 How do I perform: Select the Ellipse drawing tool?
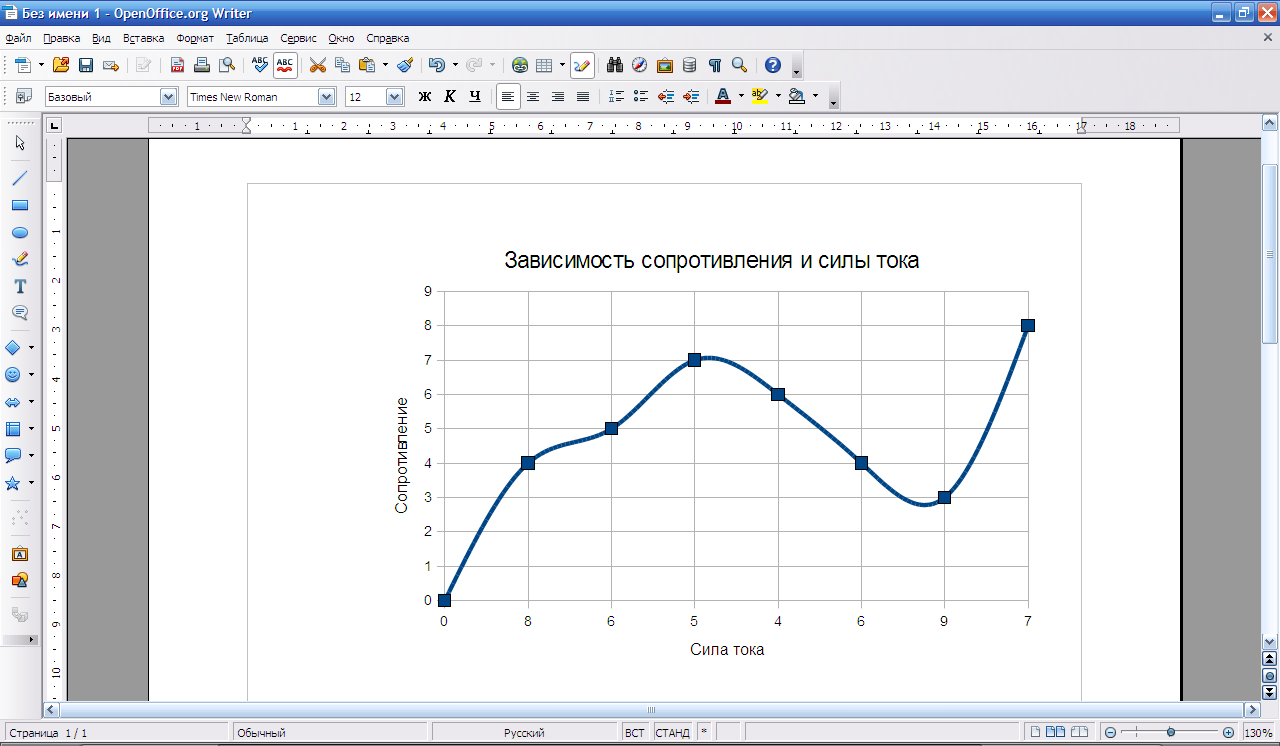(19, 232)
